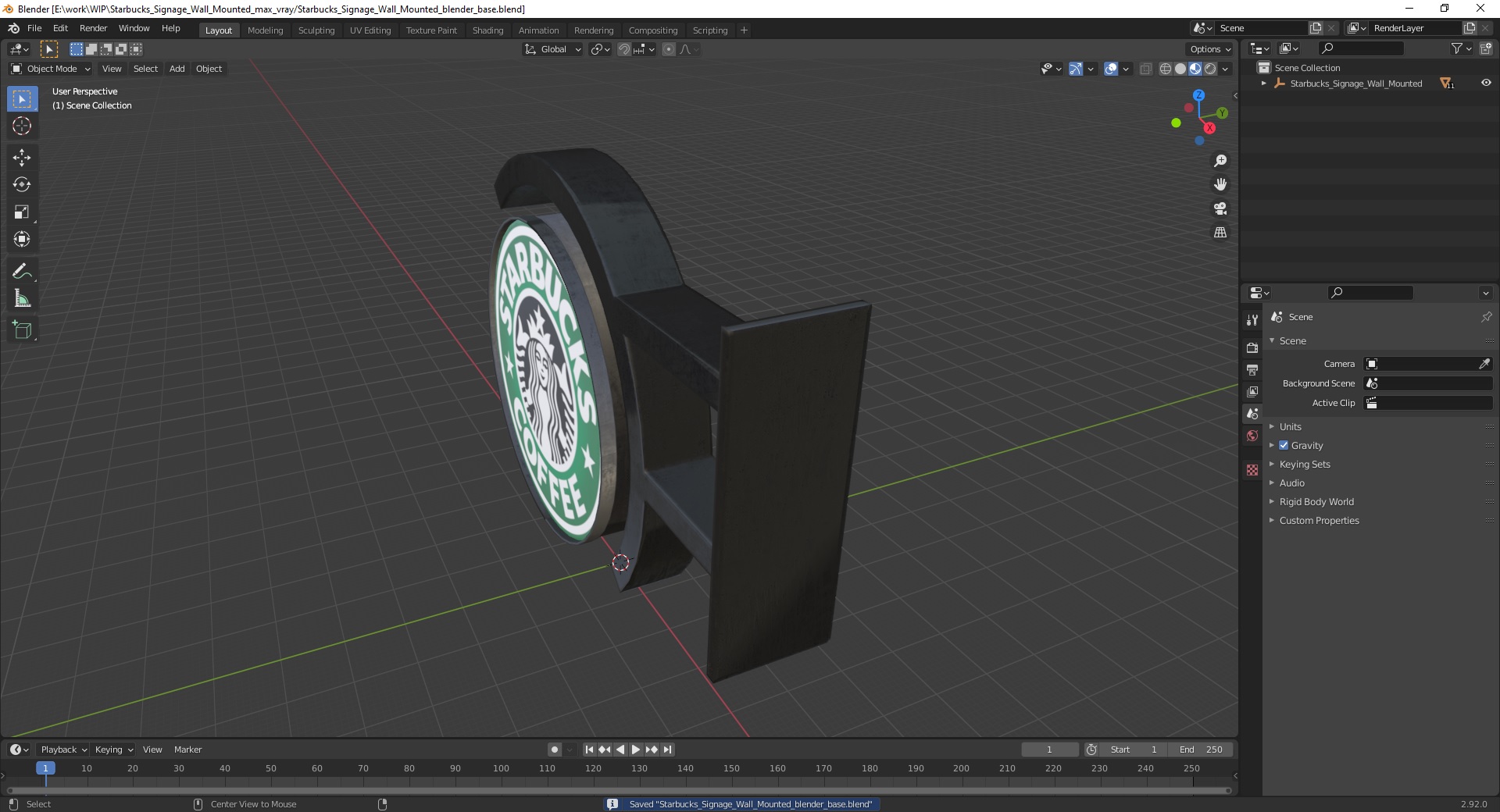Toggle proportional editing button
This screenshot has width=1500, height=812.
669,49
